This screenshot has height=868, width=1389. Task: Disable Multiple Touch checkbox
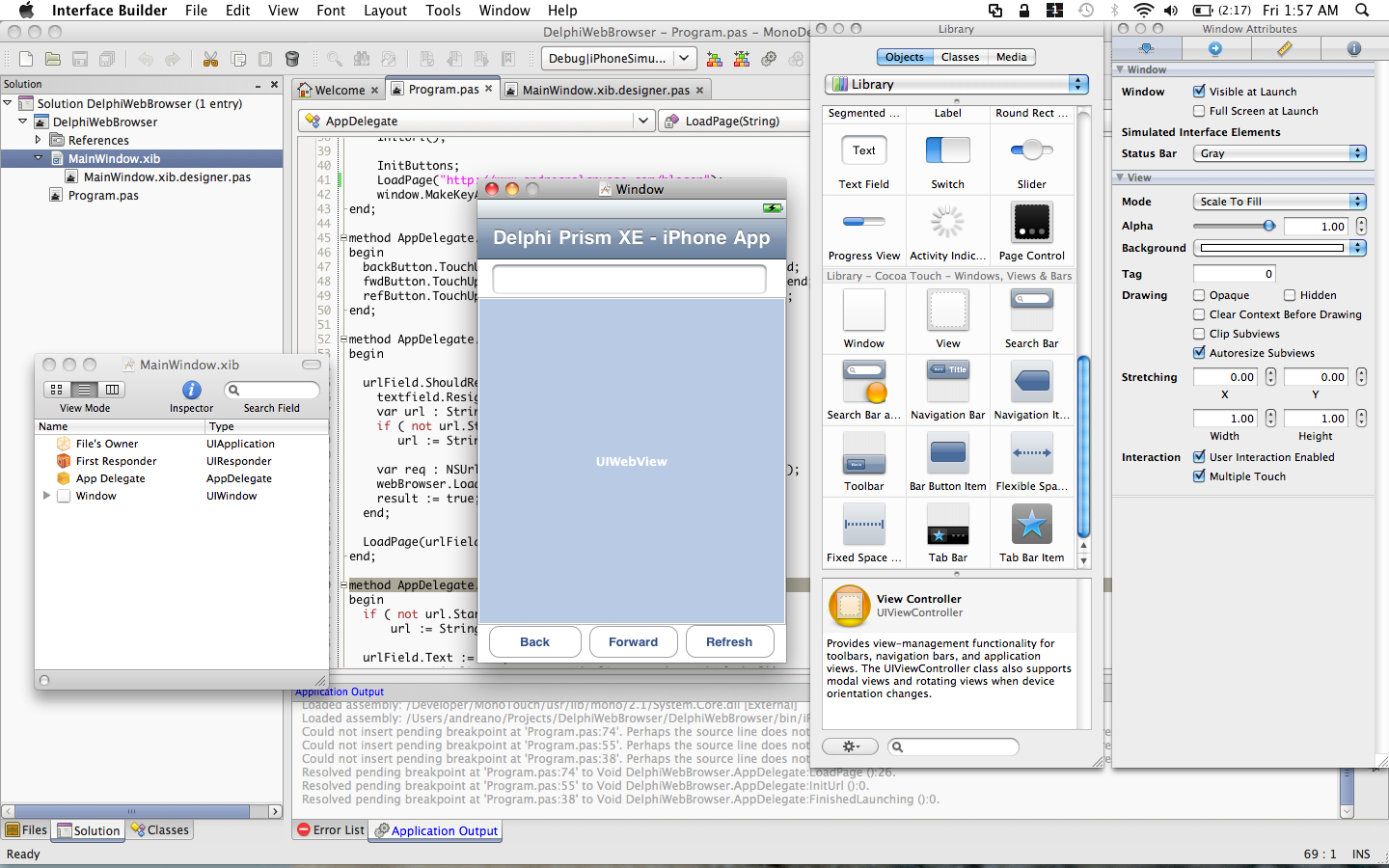(1199, 476)
